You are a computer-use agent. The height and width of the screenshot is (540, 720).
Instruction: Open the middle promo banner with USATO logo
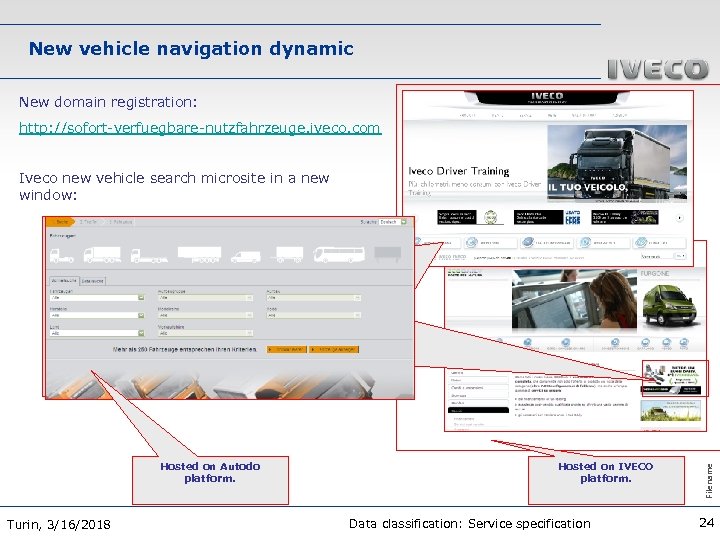[x=548, y=217]
